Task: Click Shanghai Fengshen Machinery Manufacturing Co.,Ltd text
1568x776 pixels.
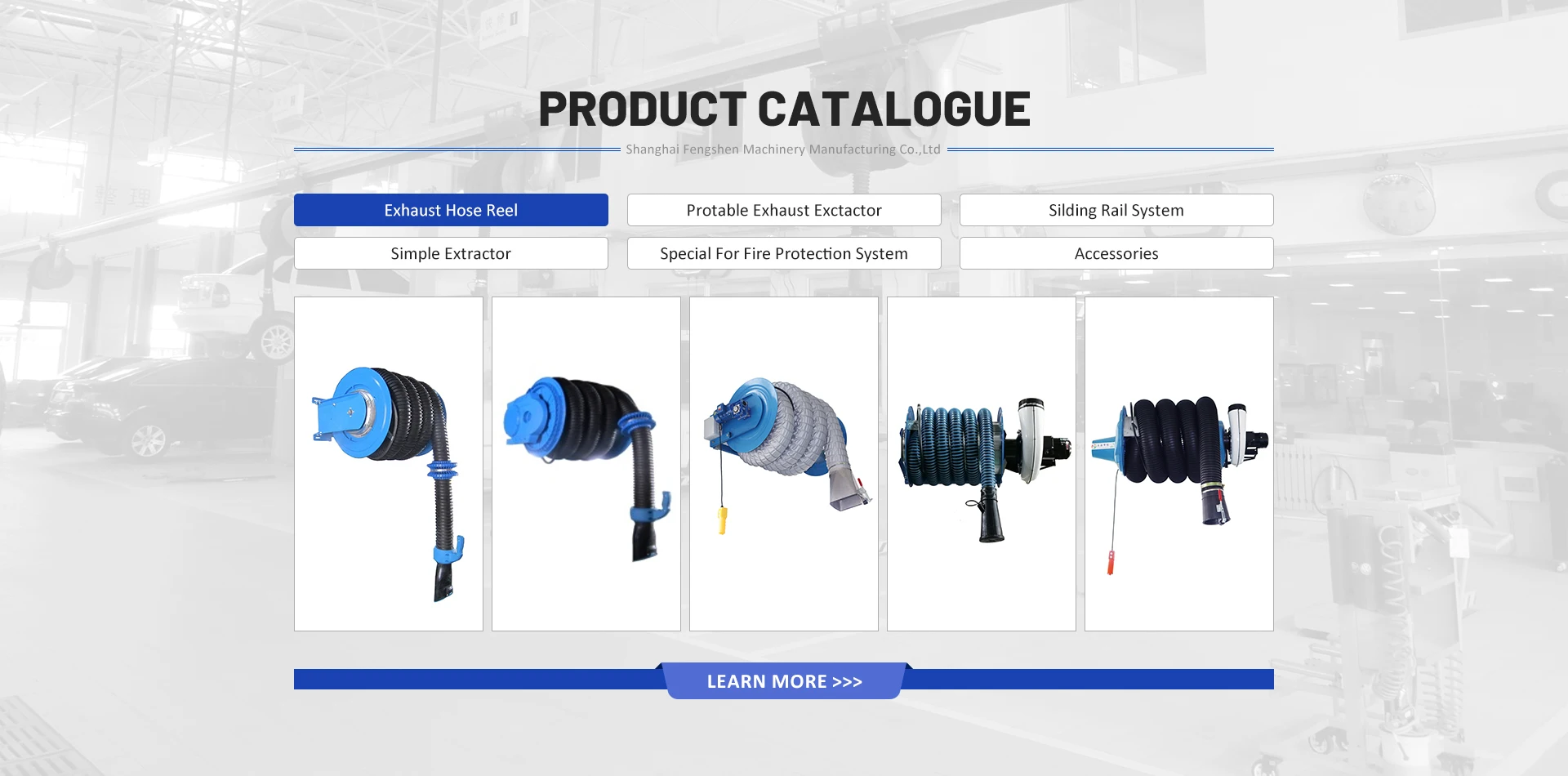Action: coord(783,149)
